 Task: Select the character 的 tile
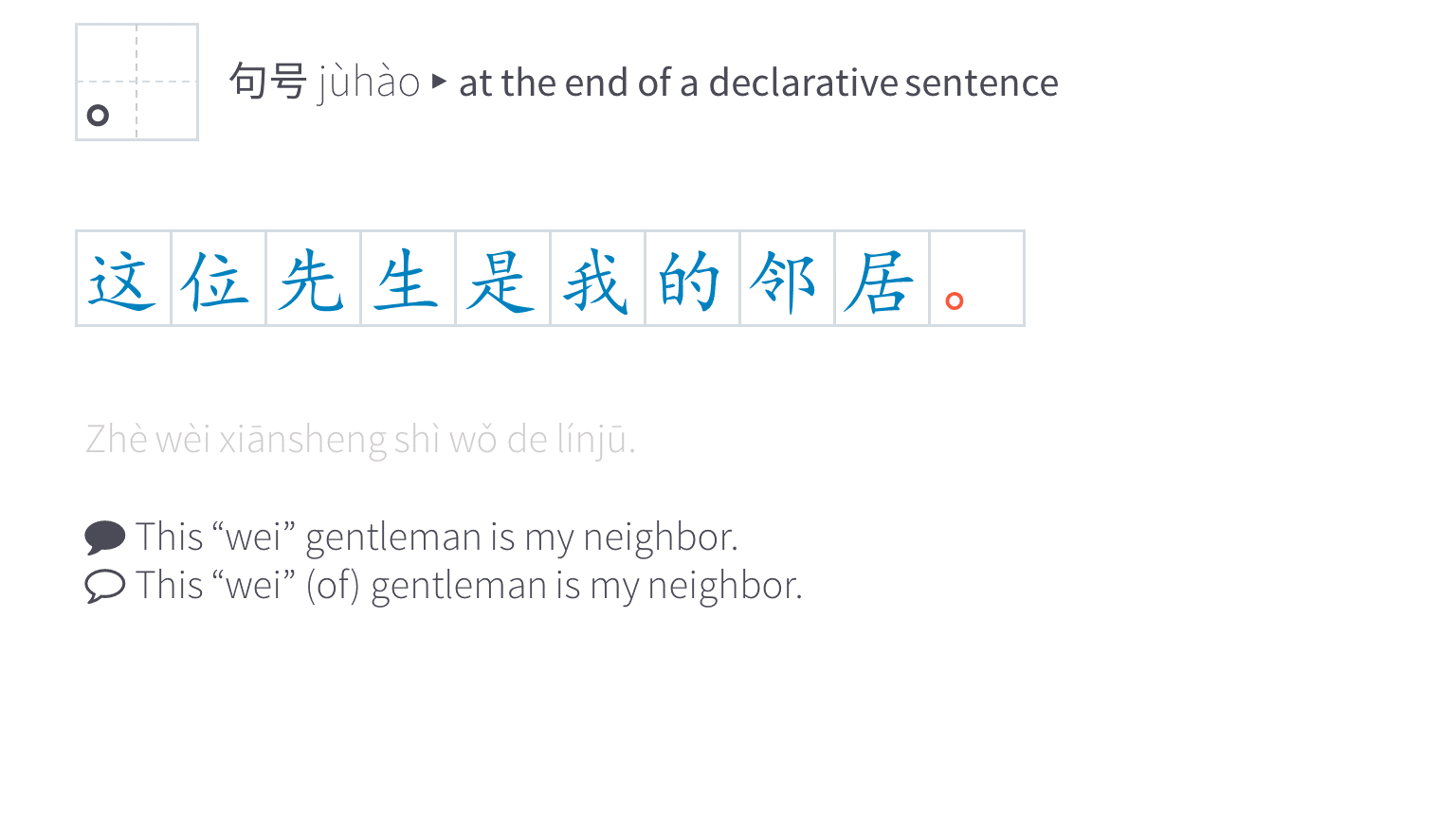pyautogui.click(x=692, y=279)
